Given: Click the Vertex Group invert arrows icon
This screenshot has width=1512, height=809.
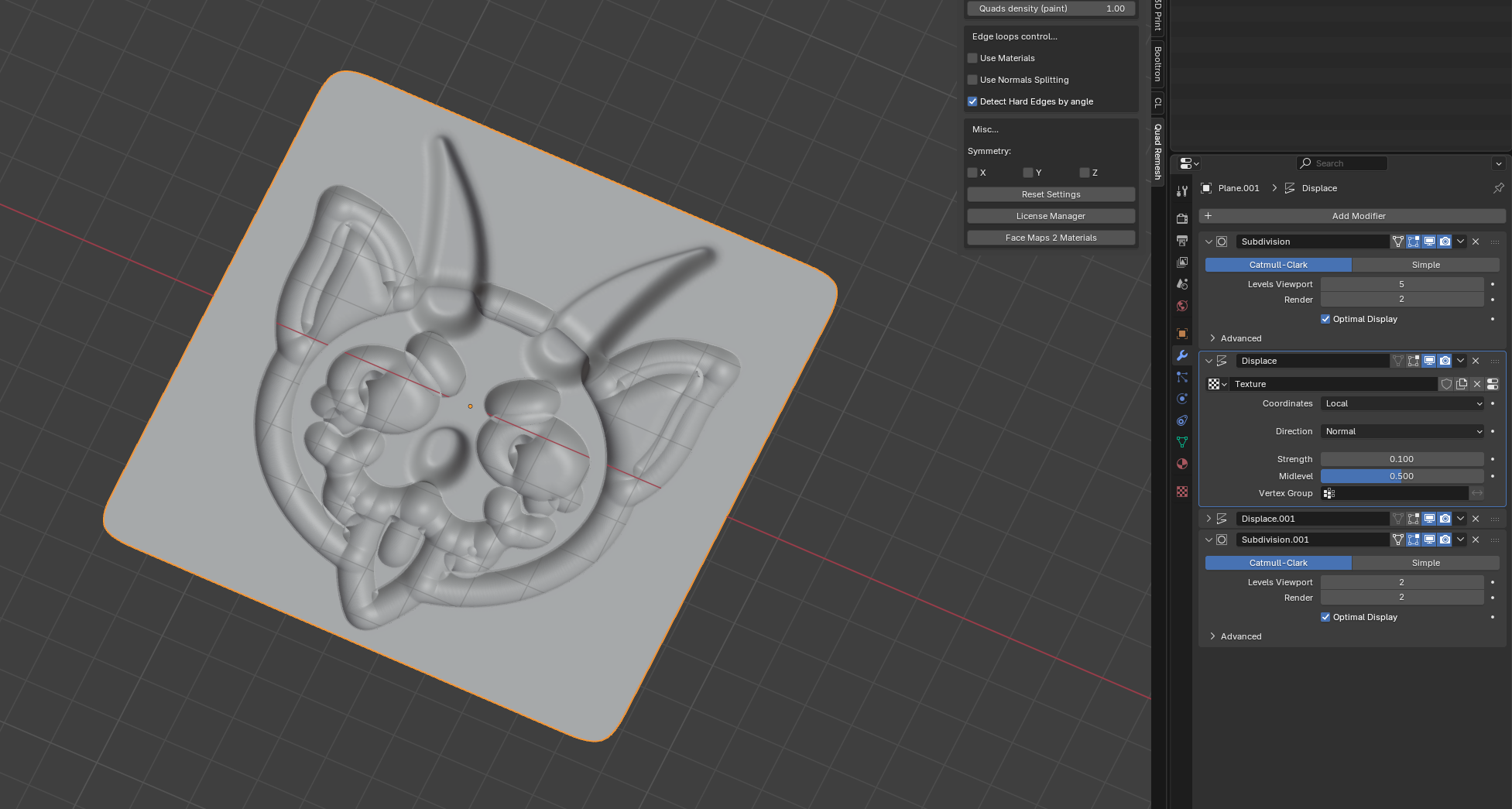Looking at the screenshot, I should tap(1477, 493).
